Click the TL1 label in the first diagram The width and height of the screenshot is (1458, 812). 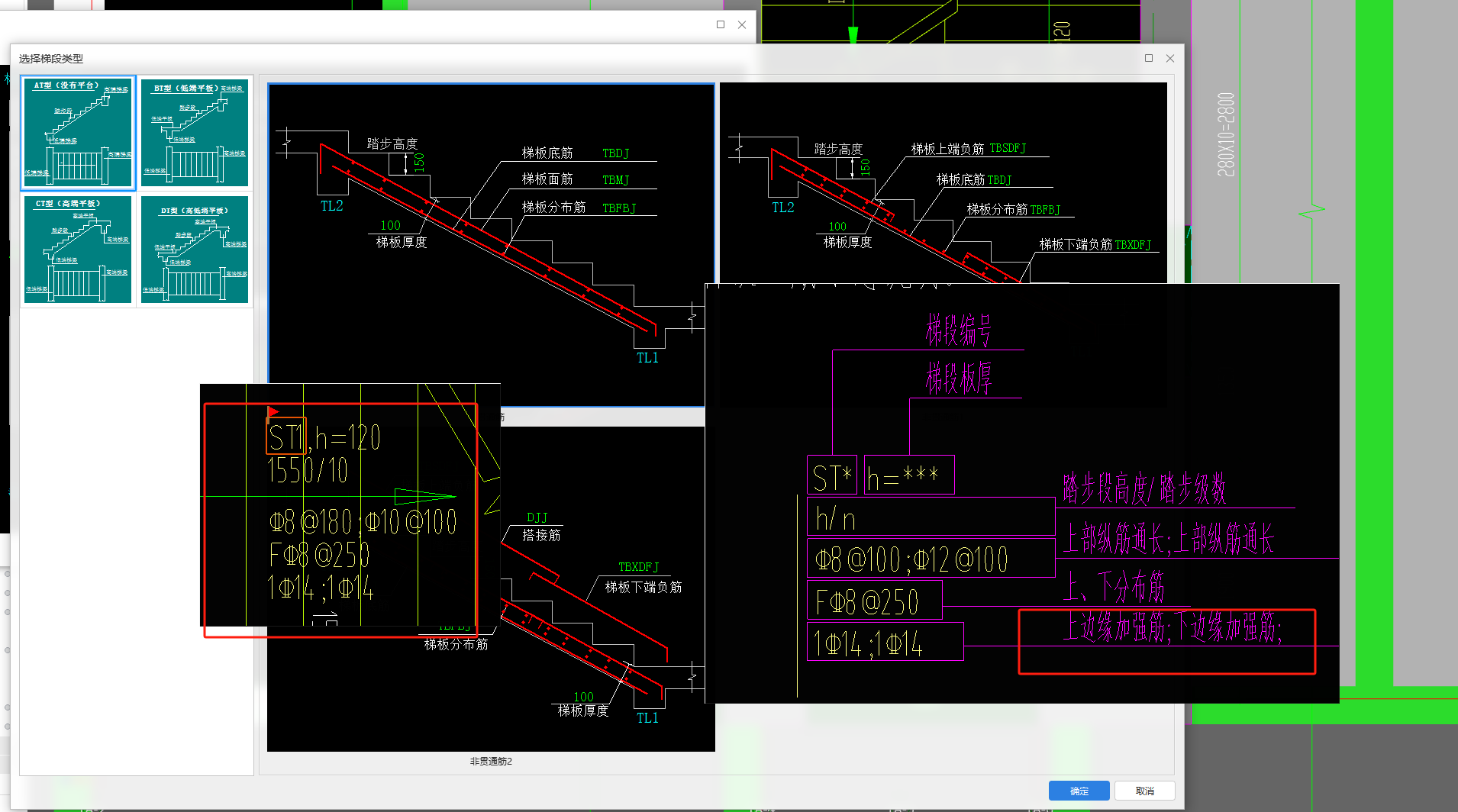[647, 358]
